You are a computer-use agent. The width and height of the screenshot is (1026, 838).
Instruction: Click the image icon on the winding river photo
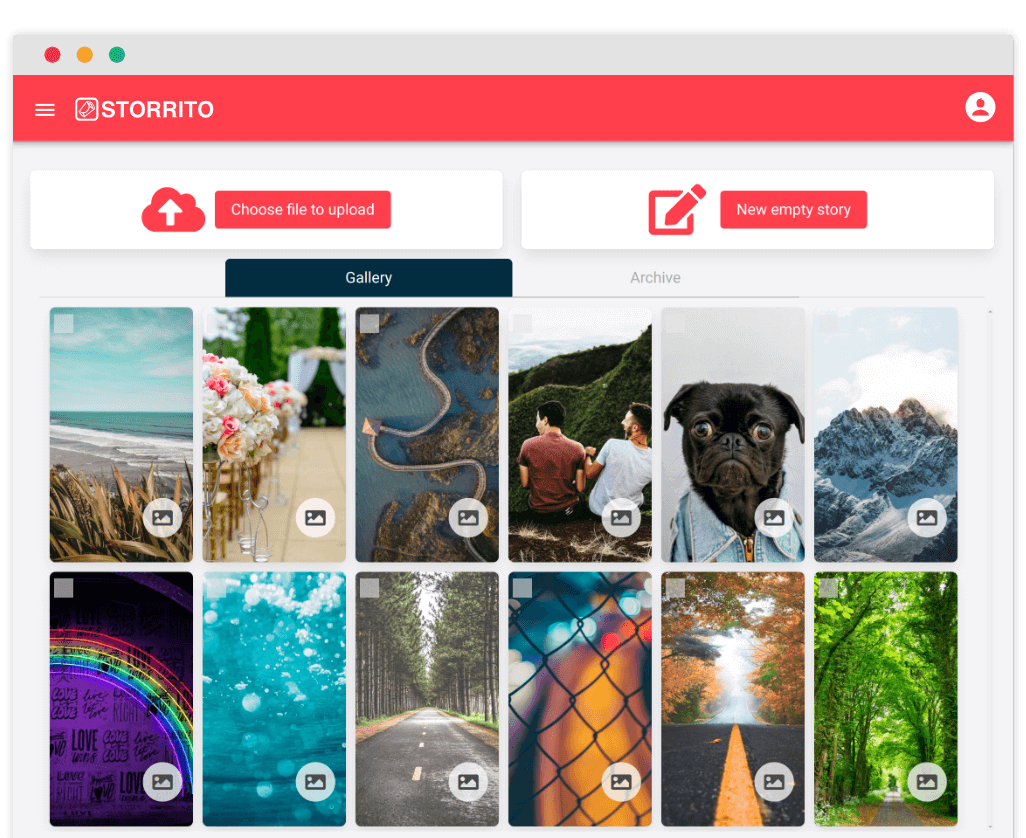coord(469,518)
